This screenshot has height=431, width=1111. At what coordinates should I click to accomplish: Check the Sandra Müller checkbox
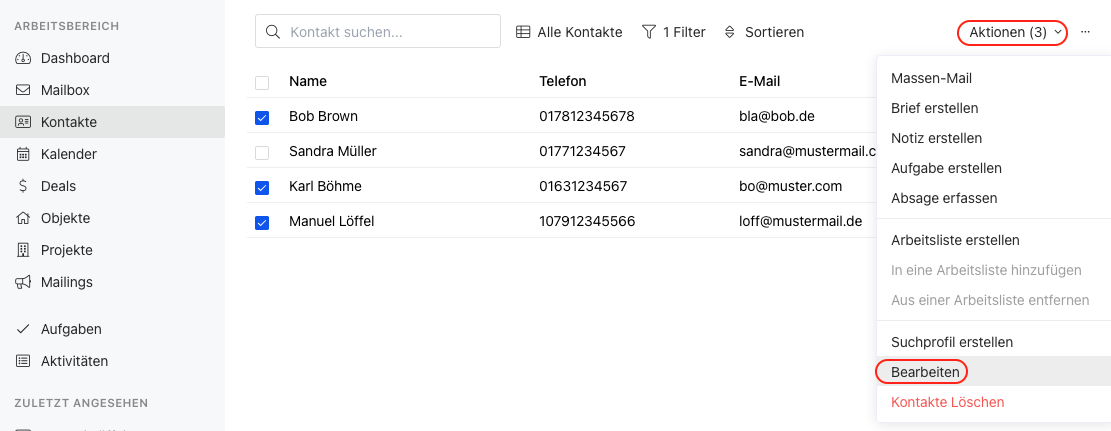click(262, 152)
